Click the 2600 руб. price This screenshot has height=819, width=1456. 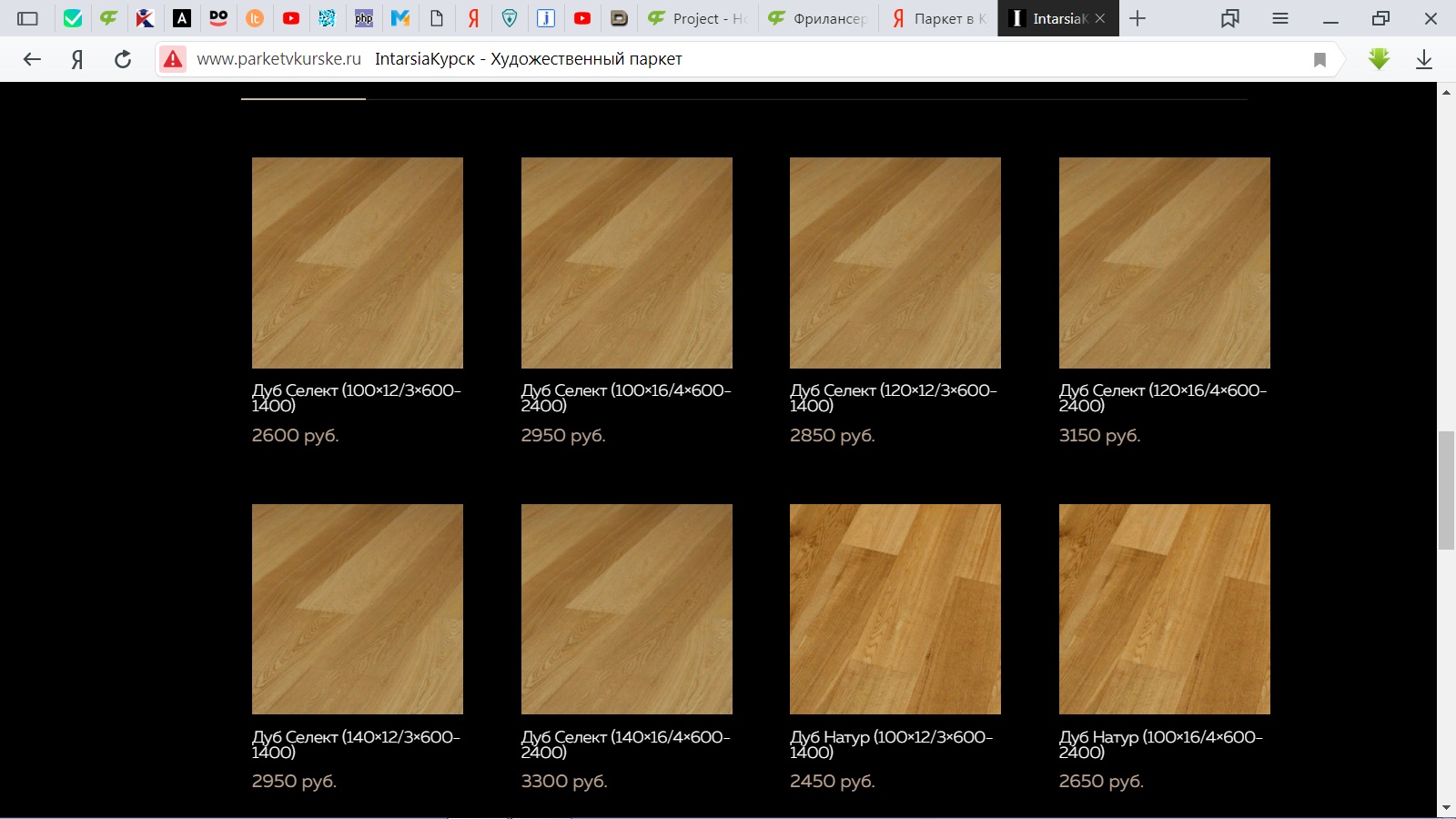(x=296, y=436)
